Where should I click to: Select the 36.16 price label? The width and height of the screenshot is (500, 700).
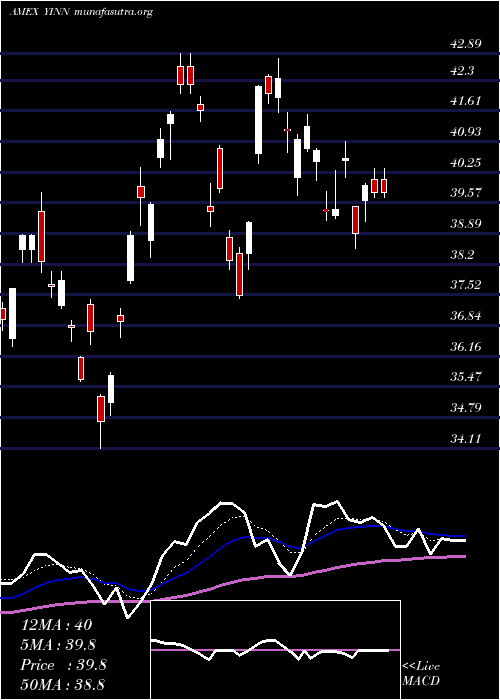click(466, 347)
